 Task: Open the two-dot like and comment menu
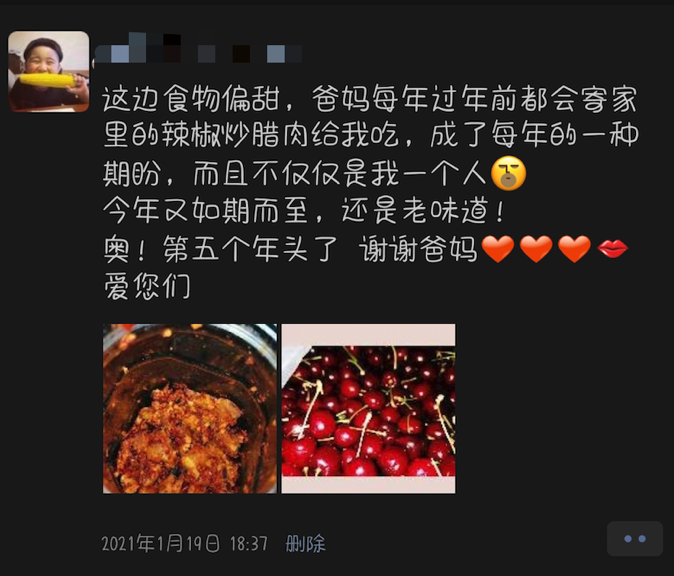[x=634, y=539]
